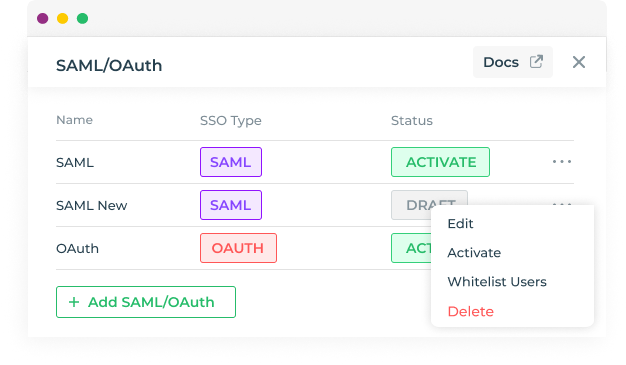Open the Docs button
Image resolution: width=626 pixels, height=365 pixels.
coord(513,62)
